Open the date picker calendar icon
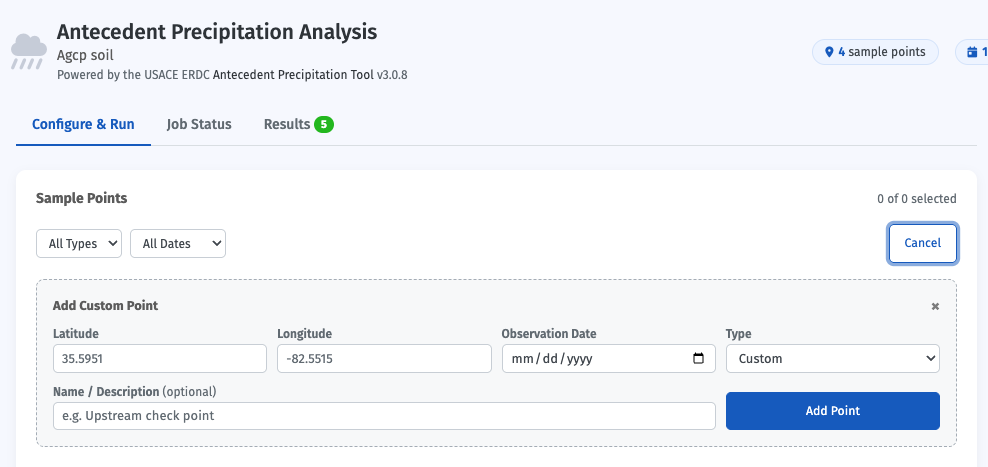 coord(698,359)
